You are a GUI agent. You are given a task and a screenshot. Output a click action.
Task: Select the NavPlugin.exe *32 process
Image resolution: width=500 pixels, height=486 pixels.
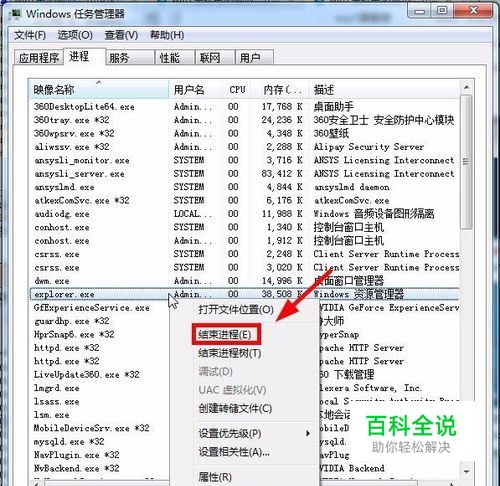(77, 455)
